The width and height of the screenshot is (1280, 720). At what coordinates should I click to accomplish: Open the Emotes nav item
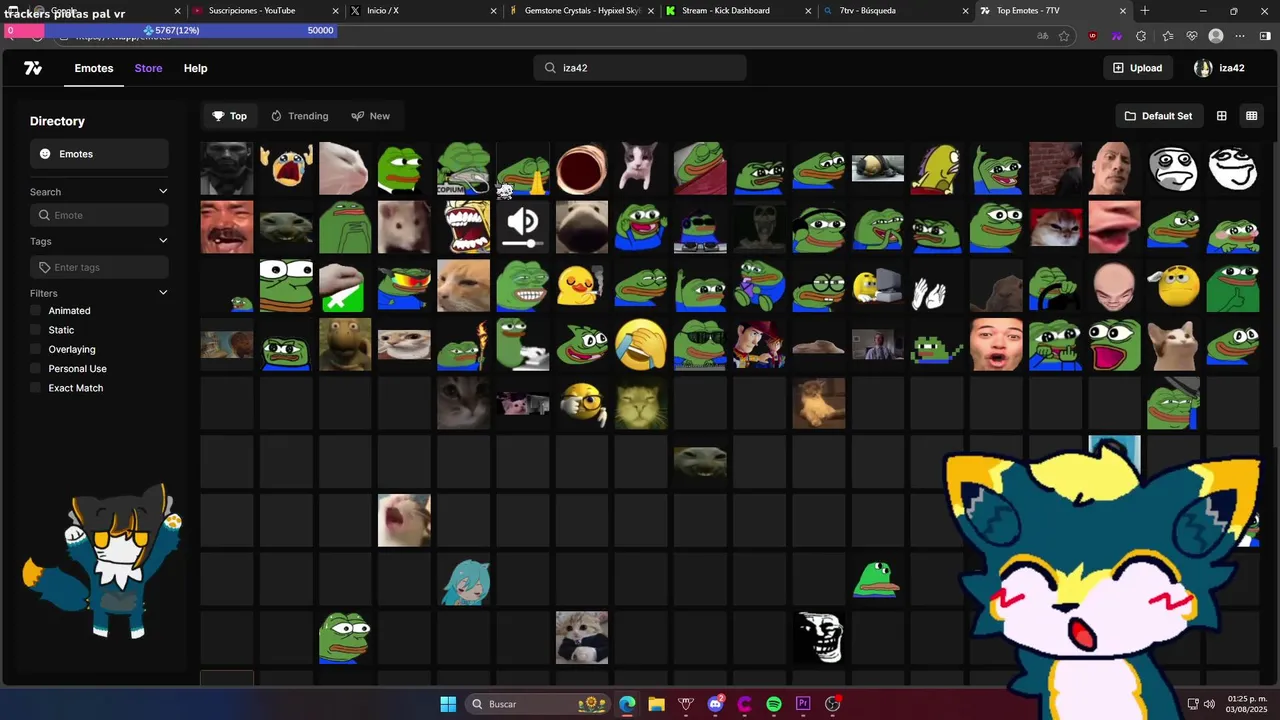click(x=94, y=68)
